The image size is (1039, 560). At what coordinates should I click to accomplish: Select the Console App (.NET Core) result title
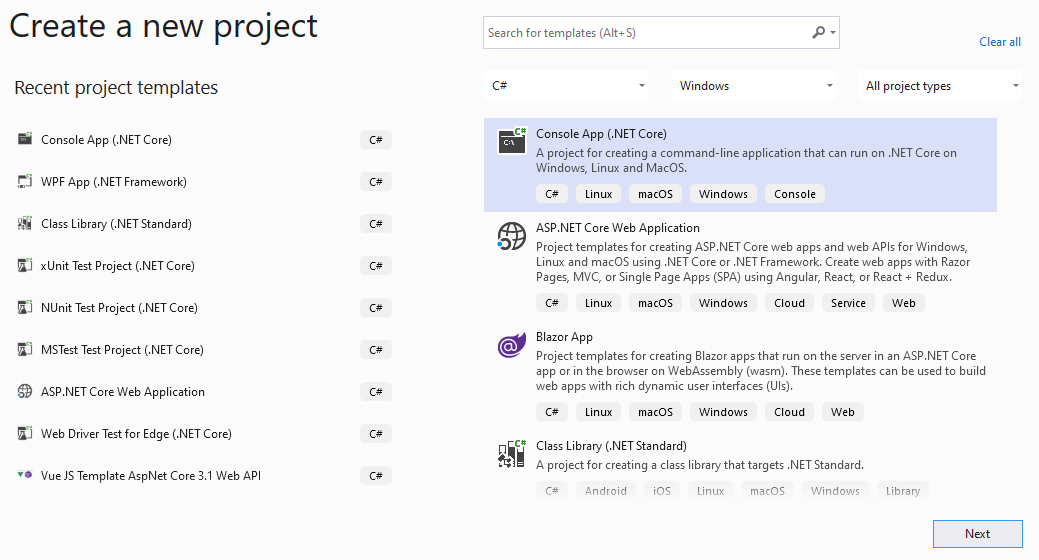(601, 134)
